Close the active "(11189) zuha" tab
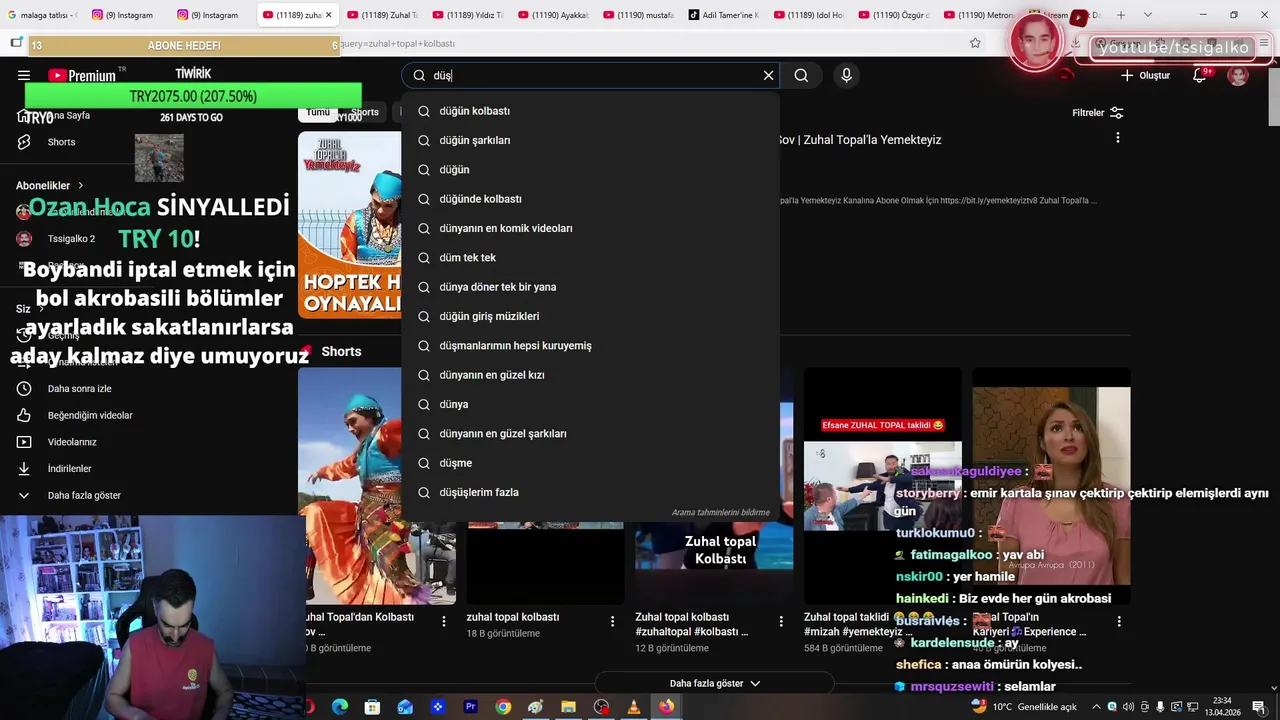The height and width of the screenshot is (720, 1280). pos(328,15)
